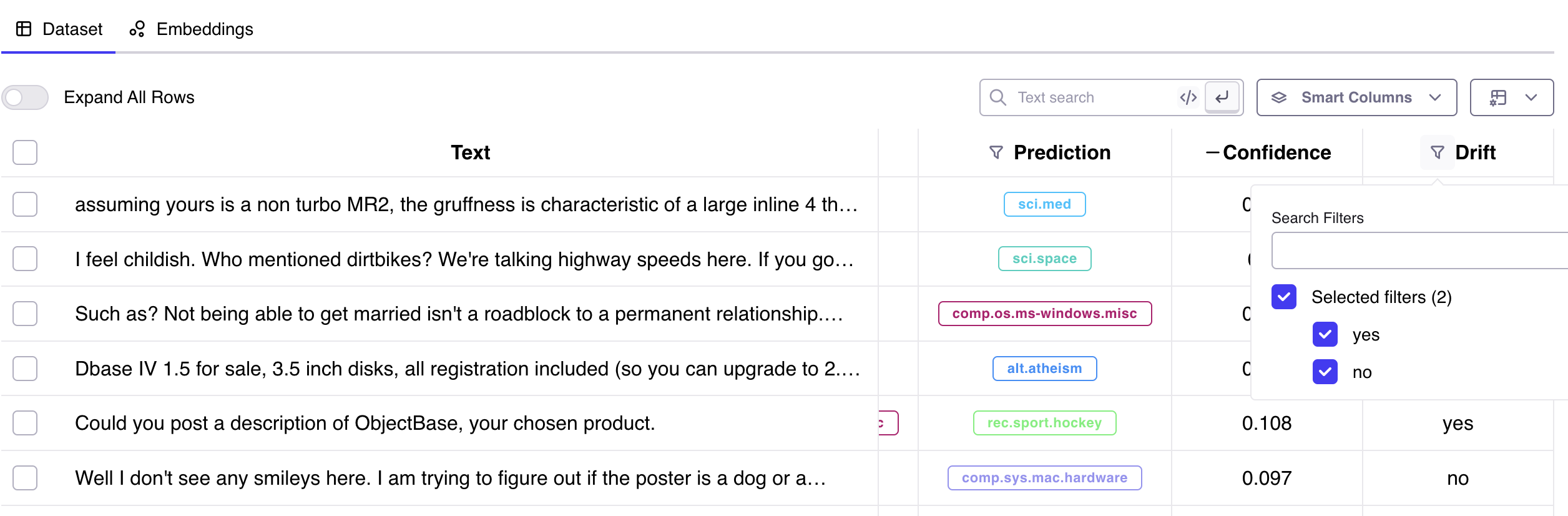Click the Smart Columns layers icon
Image resolution: width=1568 pixels, height=516 pixels.
click(x=1279, y=97)
